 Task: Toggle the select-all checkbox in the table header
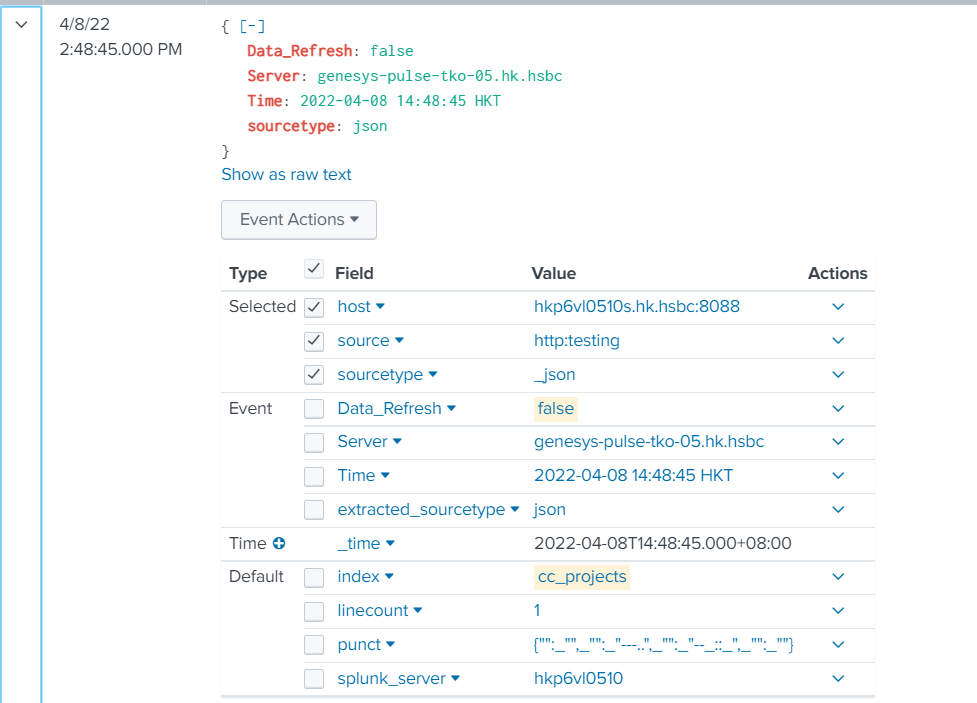(313, 268)
